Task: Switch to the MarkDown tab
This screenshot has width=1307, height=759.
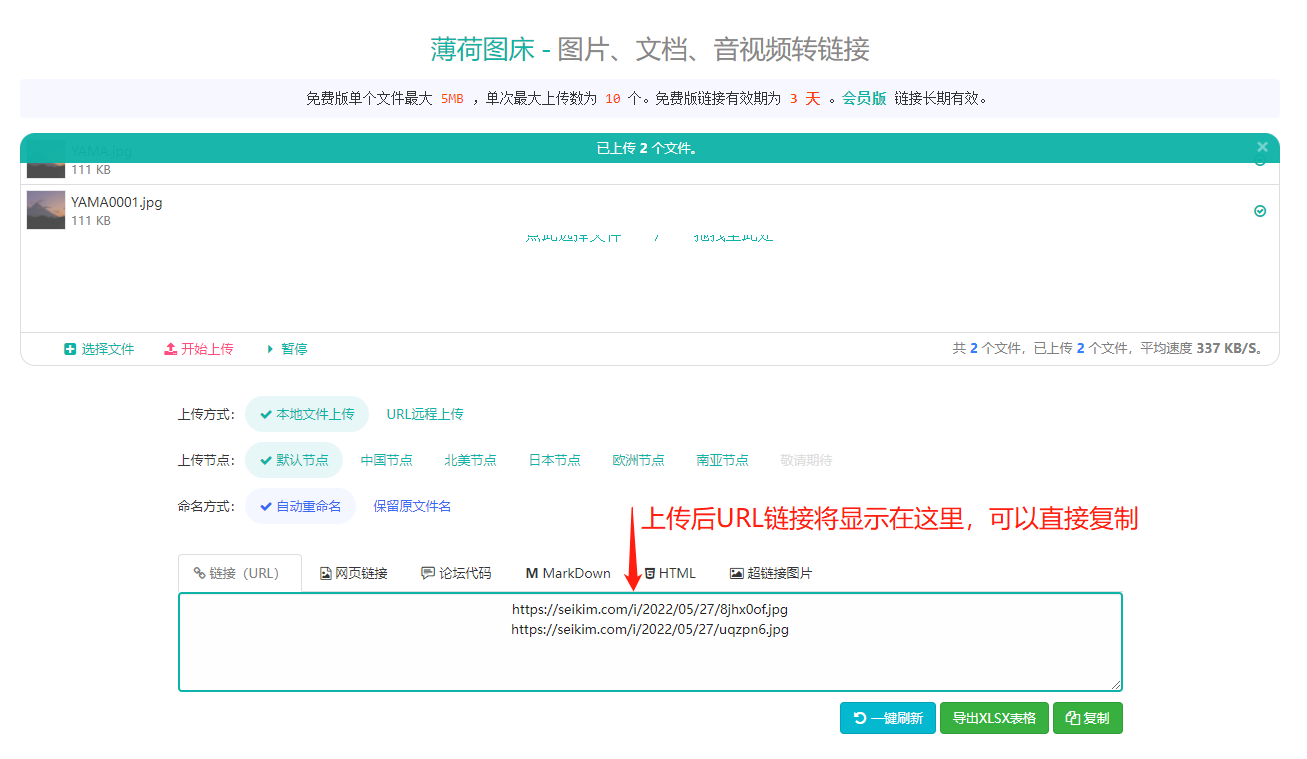Action: click(x=568, y=573)
